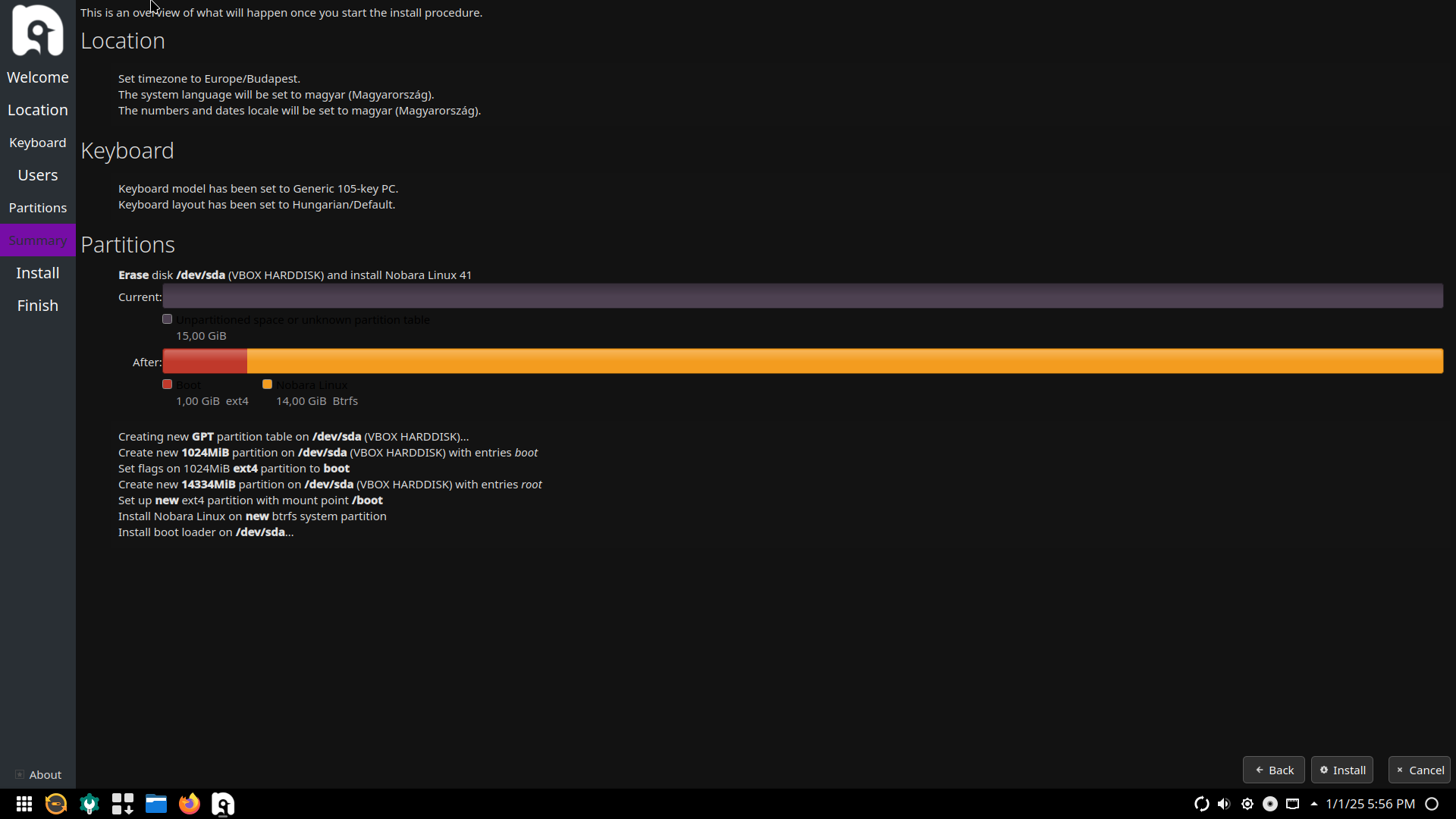This screenshot has width=1456, height=819.
Task: Click the '1,00 GiB ext4' label
Action: tap(212, 401)
